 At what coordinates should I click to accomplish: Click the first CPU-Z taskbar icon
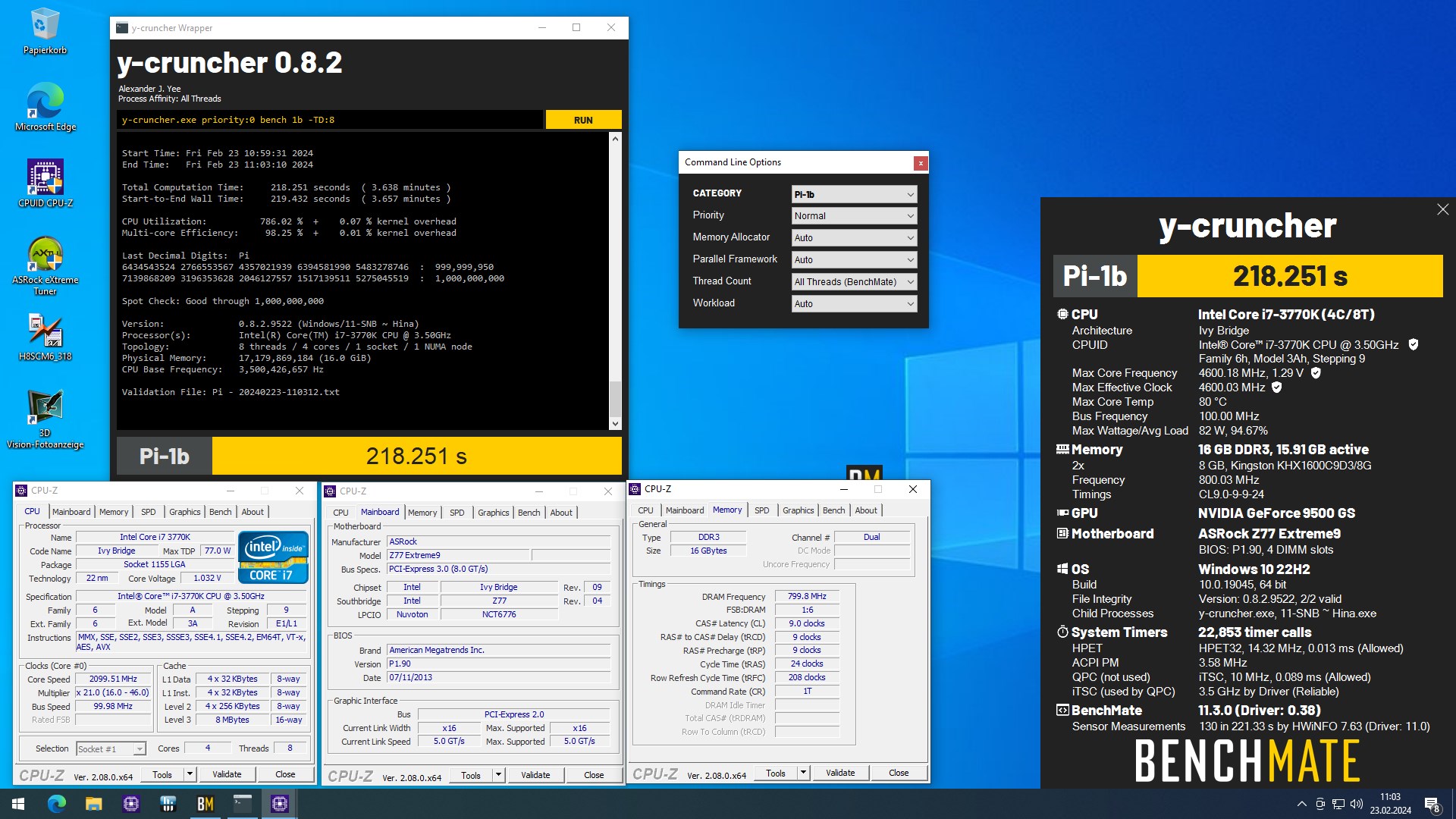tap(131, 804)
